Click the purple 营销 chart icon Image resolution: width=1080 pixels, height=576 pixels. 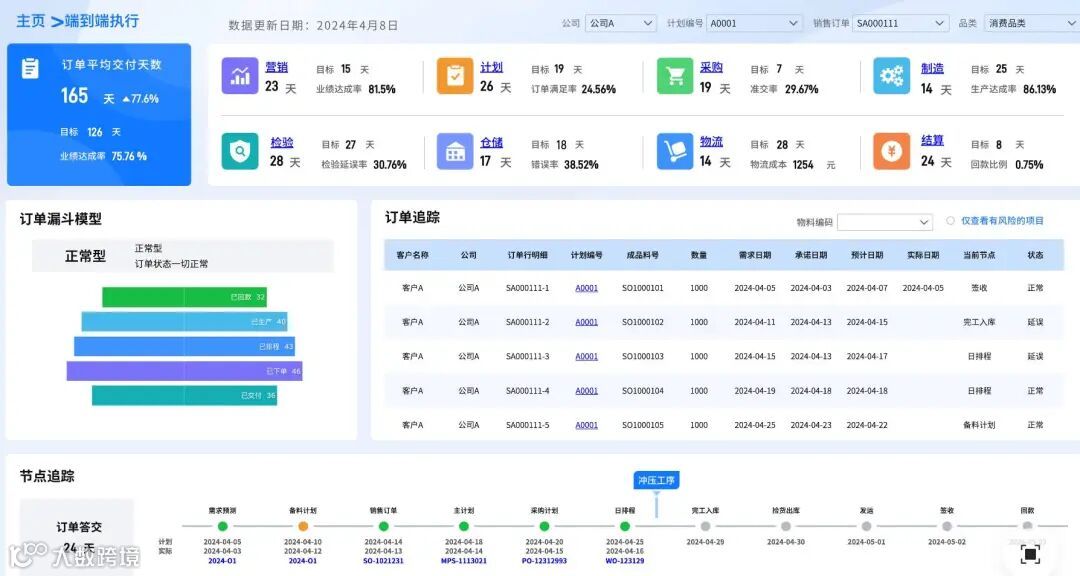point(240,76)
